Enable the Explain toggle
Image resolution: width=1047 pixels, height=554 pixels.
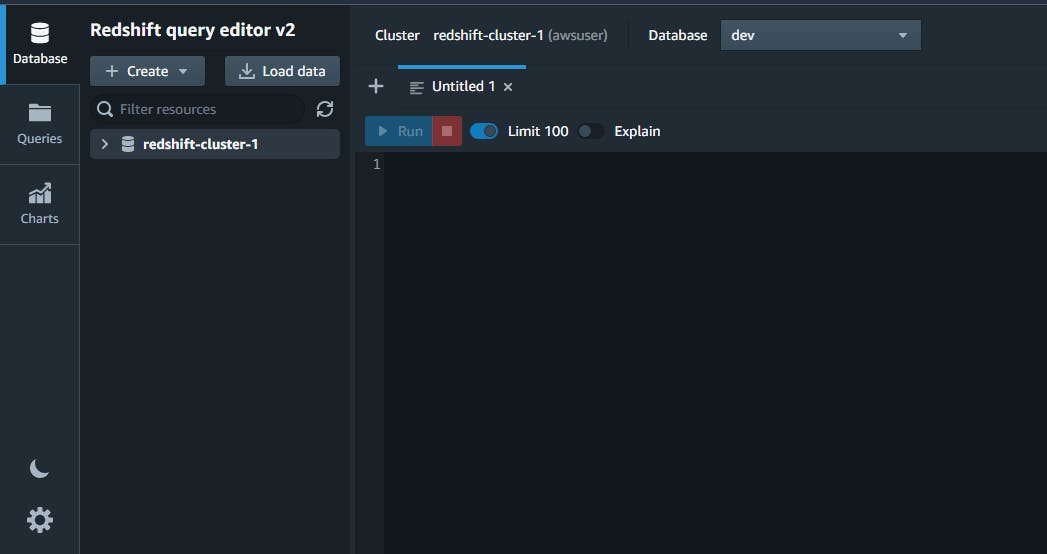point(591,131)
